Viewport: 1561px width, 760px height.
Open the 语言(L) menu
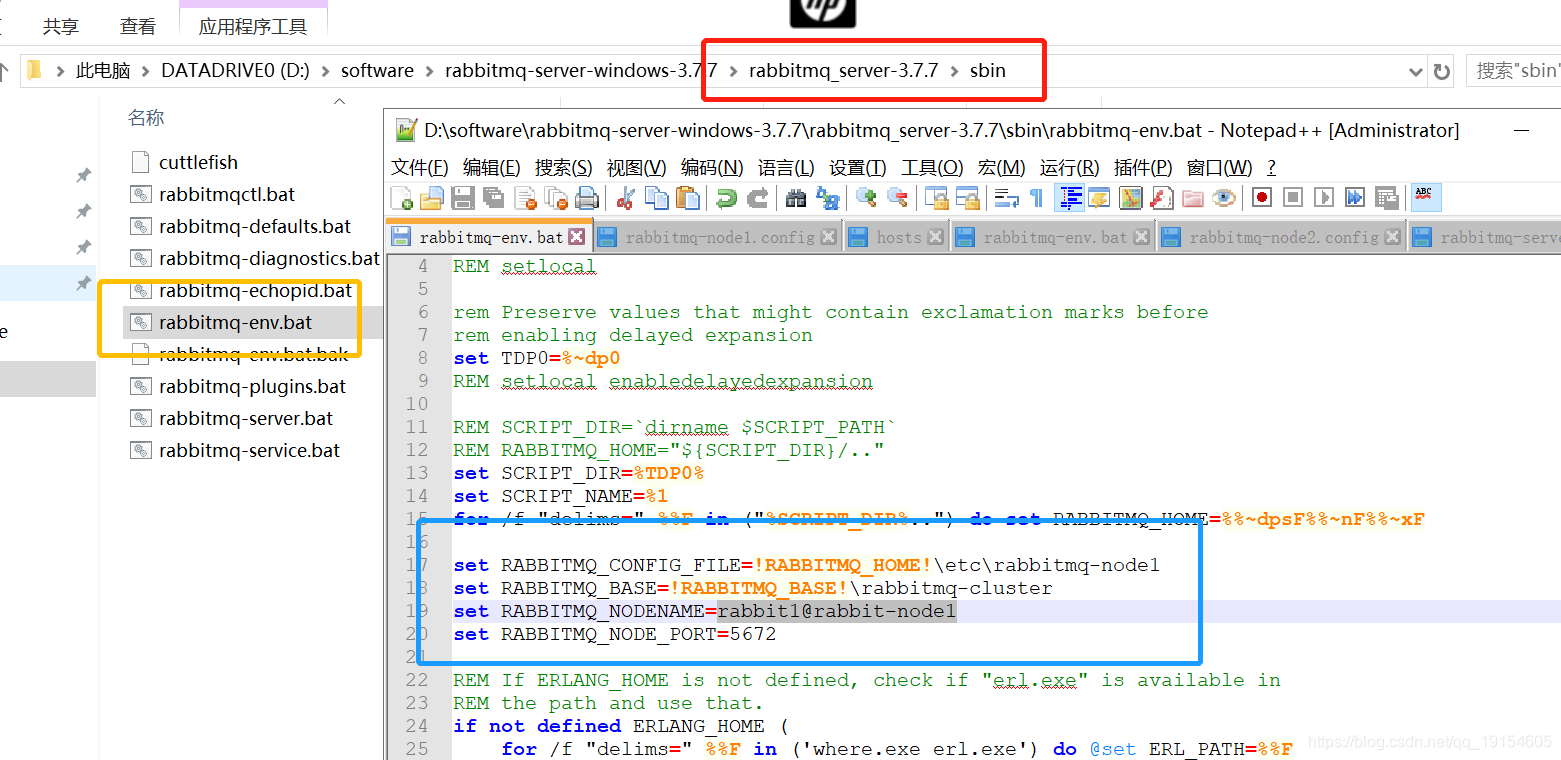(x=786, y=167)
